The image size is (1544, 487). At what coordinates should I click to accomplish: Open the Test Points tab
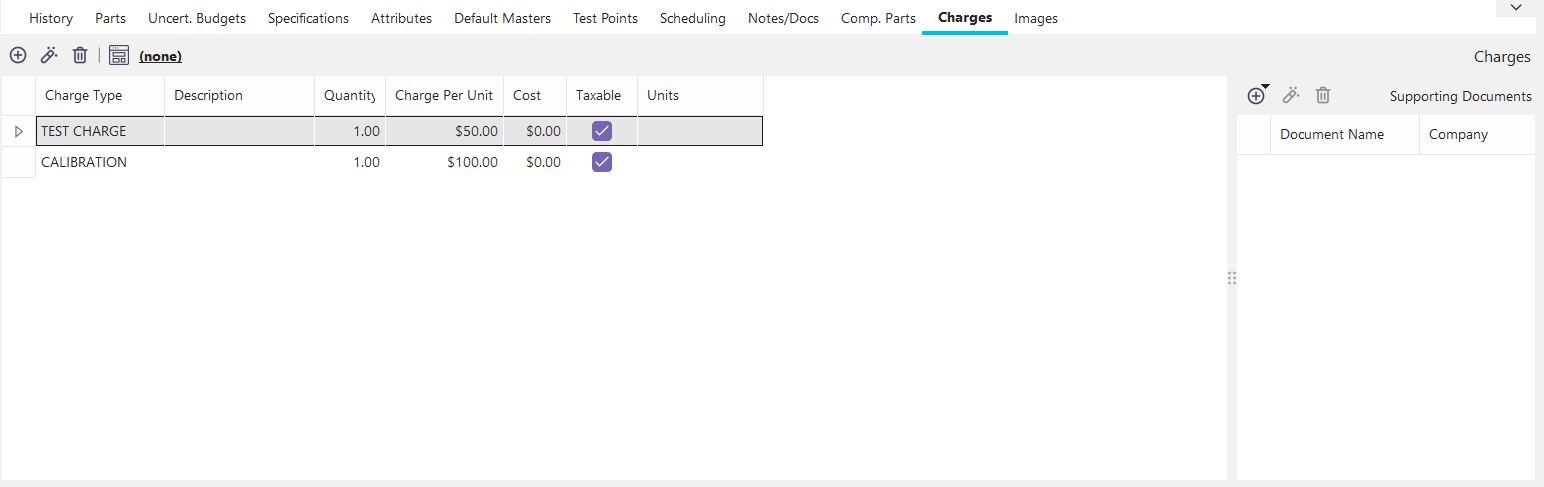coord(605,18)
